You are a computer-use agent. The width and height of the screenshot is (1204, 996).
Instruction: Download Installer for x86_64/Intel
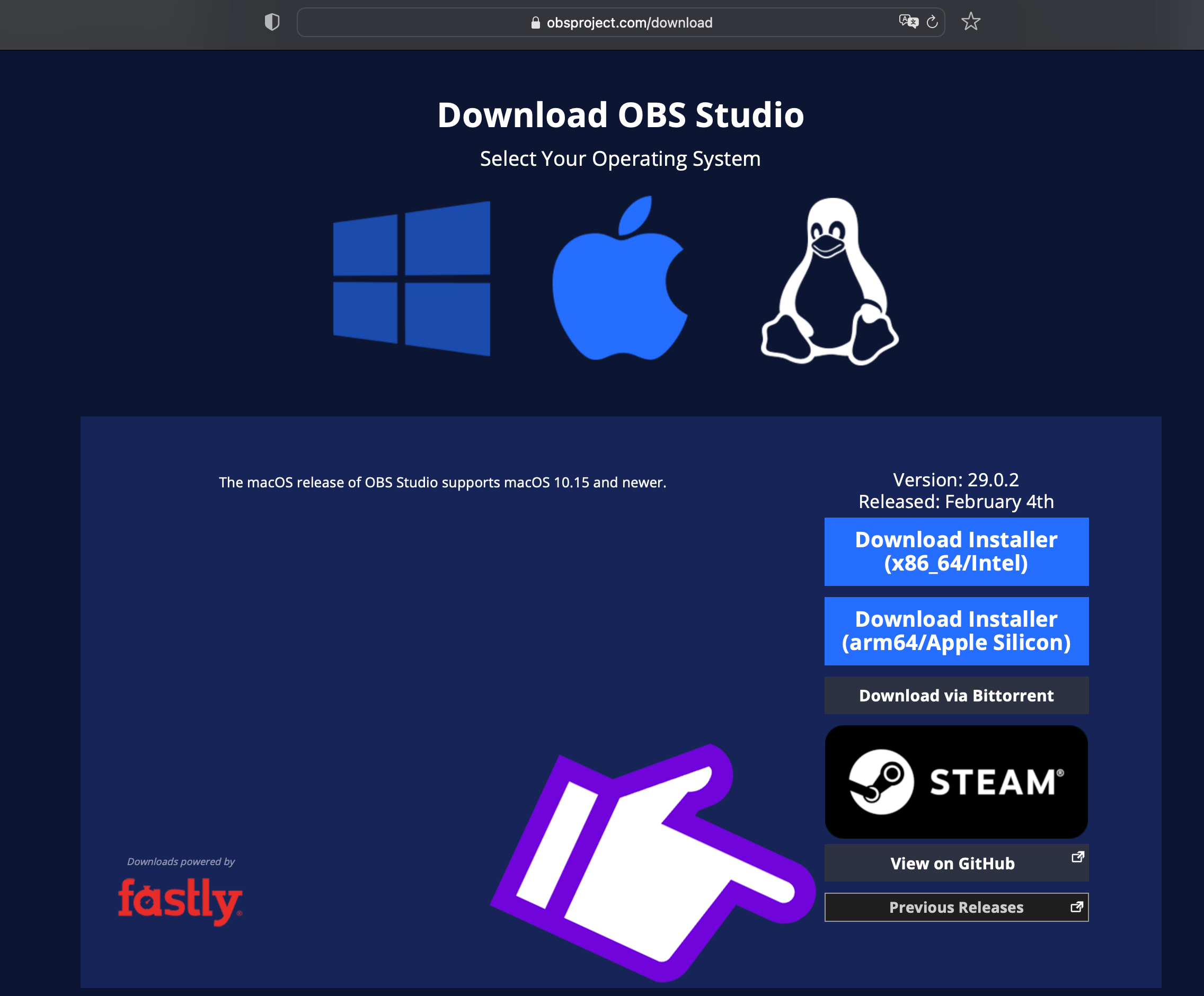click(x=957, y=552)
